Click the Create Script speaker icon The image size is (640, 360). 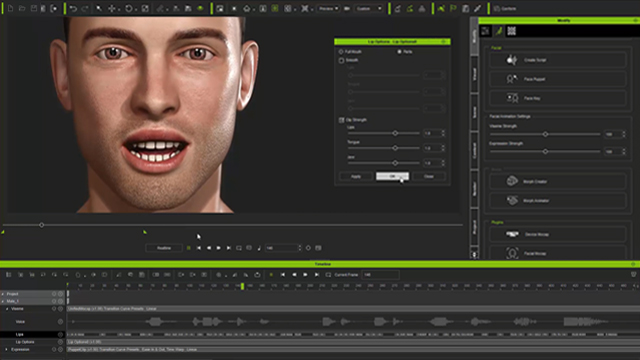coord(512,60)
